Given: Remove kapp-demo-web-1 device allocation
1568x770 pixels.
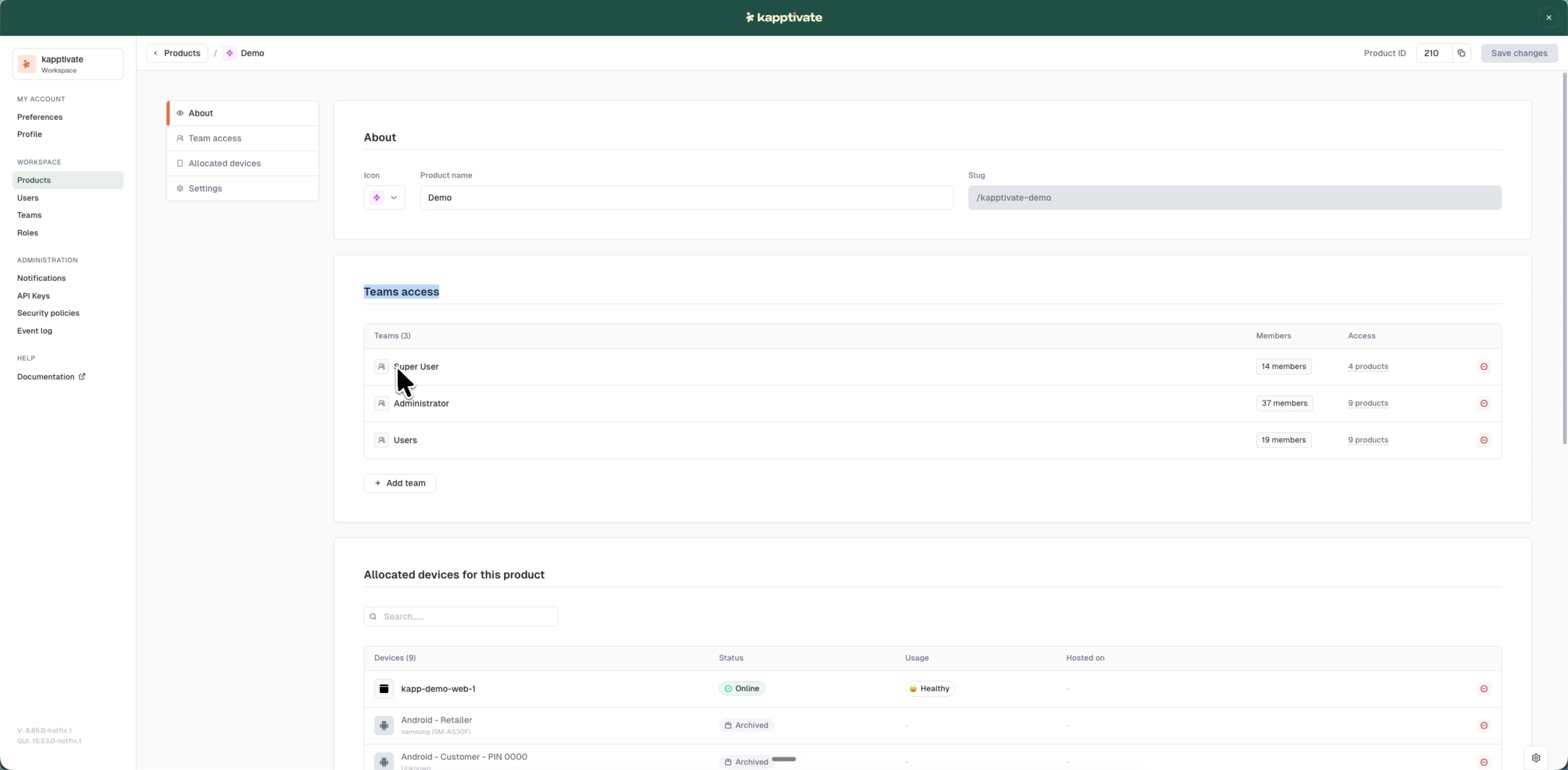Looking at the screenshot, I should pyautogui.click(x=1484, y=688).
